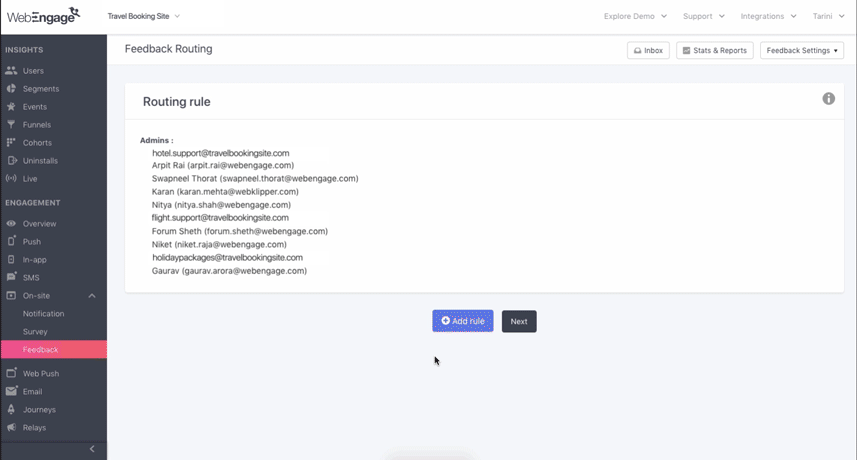857x460 pixels.
Task: Go to Journeys in the sidebar
Action: [39, 409]
